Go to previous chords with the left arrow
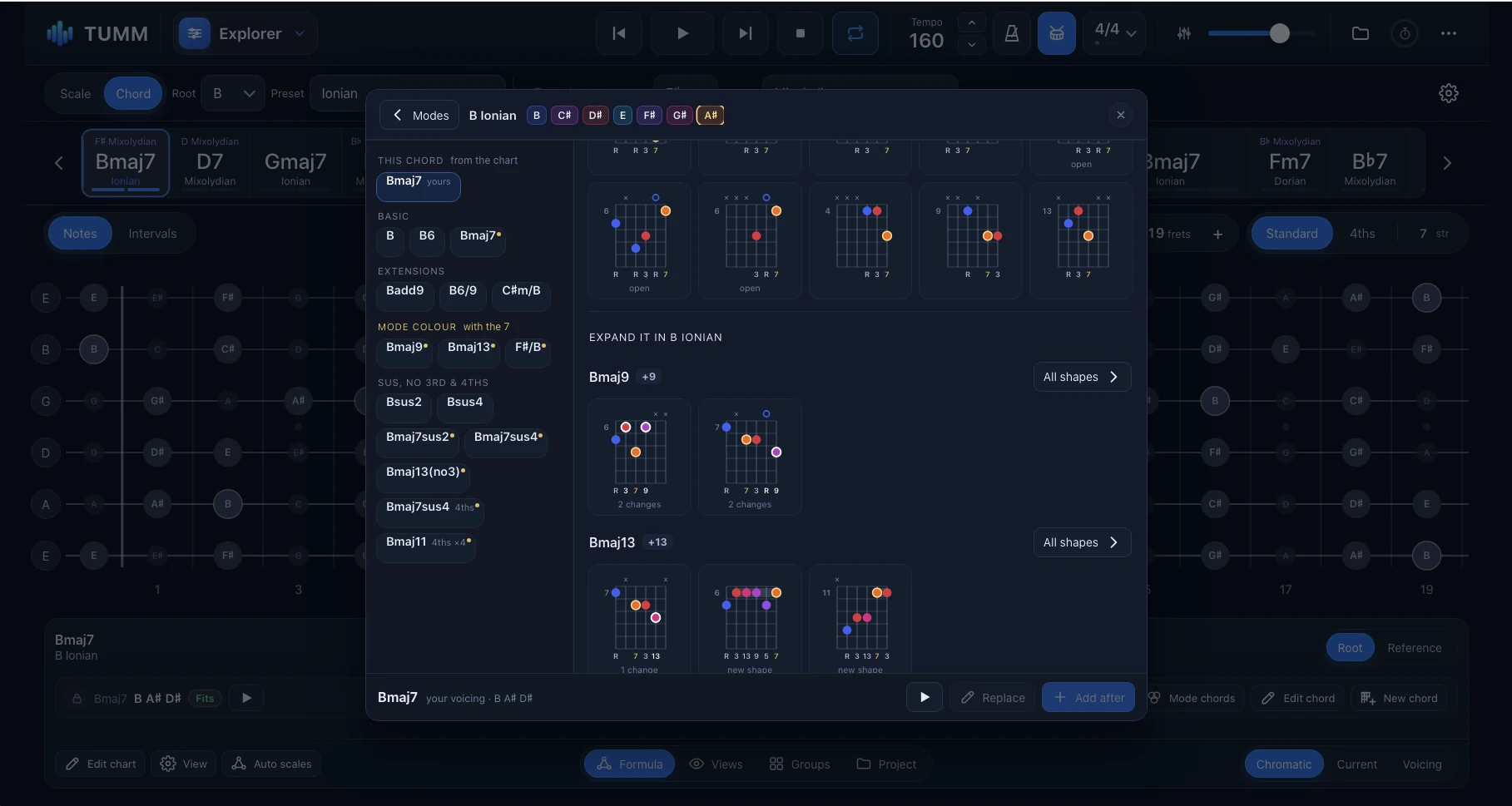This screenshot has height=806, width=1512. (x=58, y=163)
